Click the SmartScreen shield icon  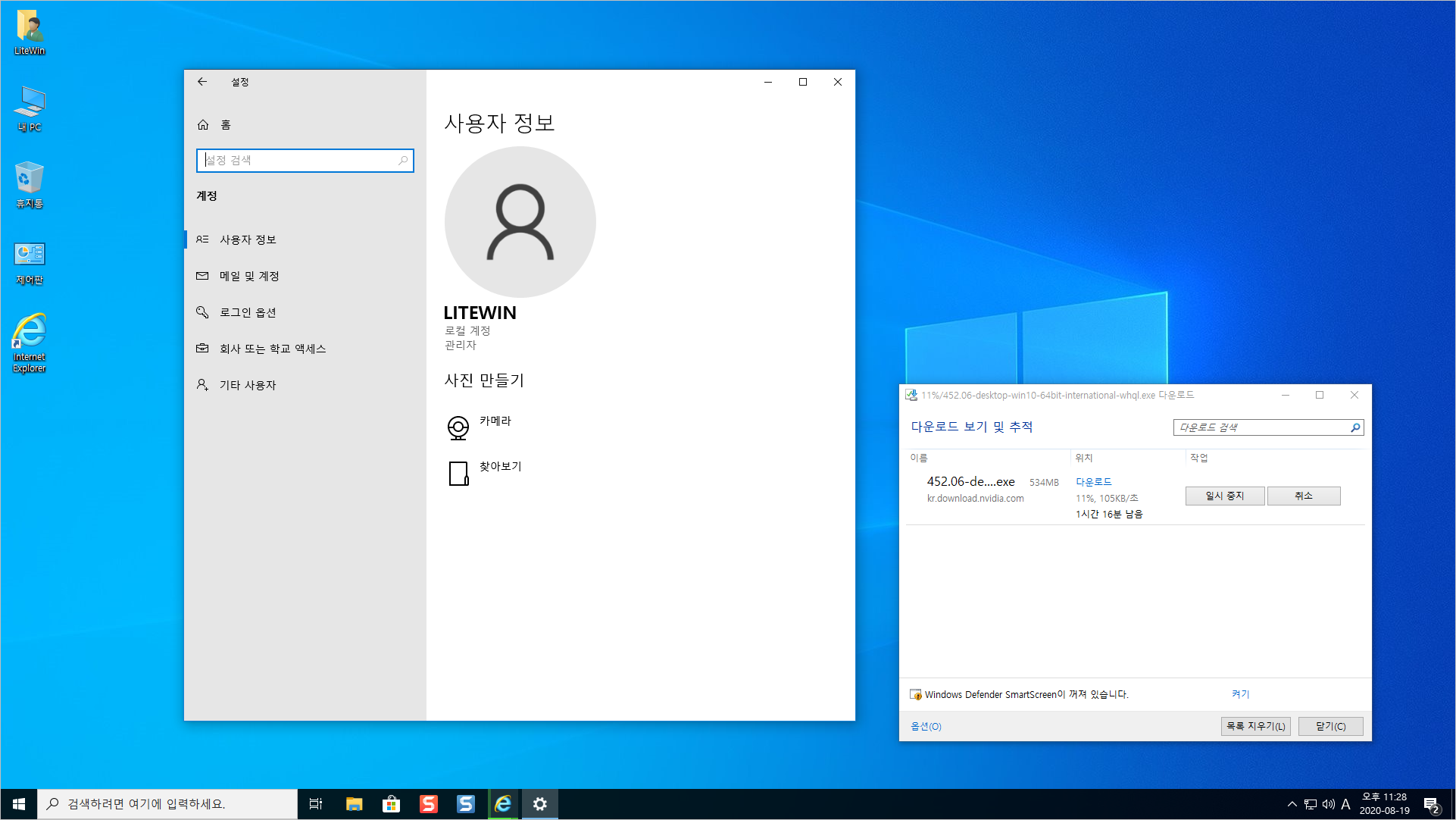(x=916, y=694)
